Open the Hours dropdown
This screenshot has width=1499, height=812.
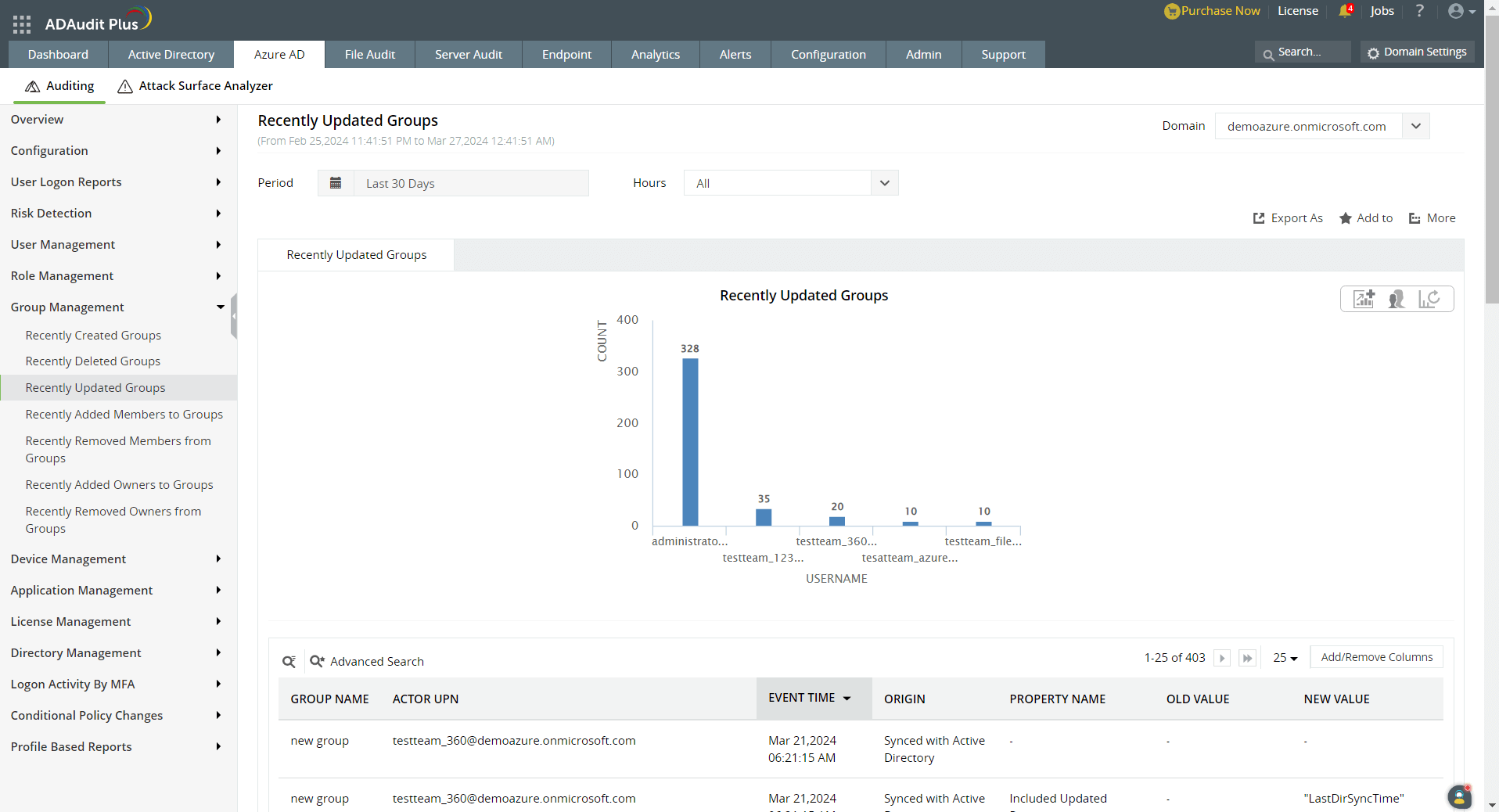click(x=884, y=182)
